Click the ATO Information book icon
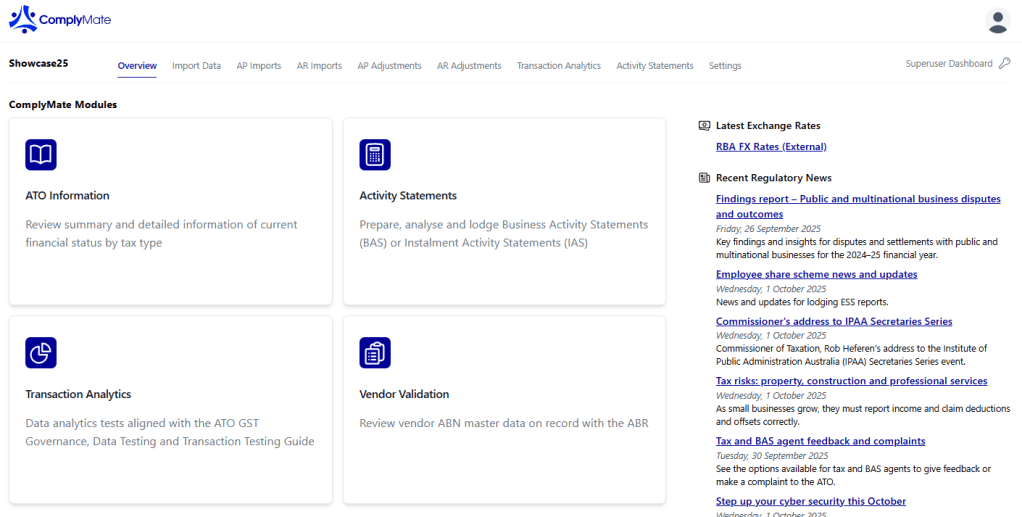Image resolution: width=1022 pixels, height=517 pixels. tap(41, 155)
